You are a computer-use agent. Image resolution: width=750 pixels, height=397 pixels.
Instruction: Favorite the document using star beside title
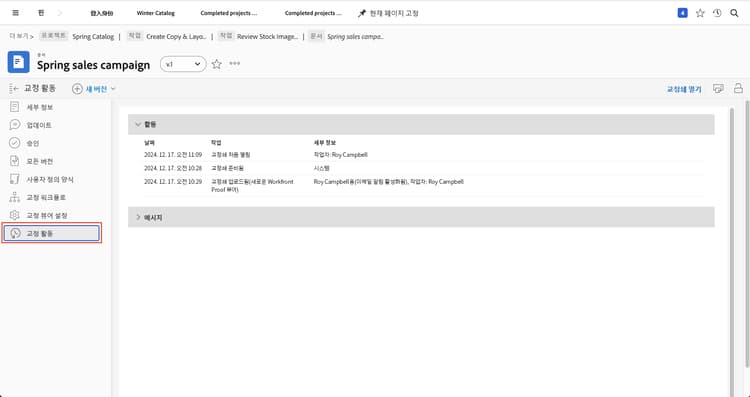[x=217, y=64]
